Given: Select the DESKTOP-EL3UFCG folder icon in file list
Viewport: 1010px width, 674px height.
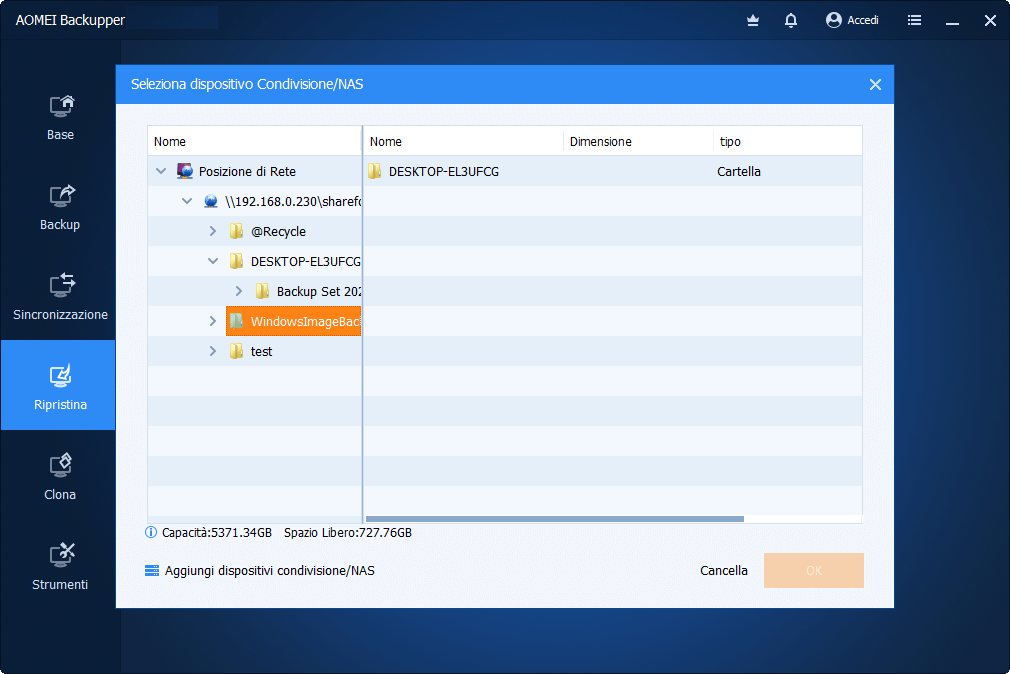Looking at the screenshot, I should coord(375,171).
